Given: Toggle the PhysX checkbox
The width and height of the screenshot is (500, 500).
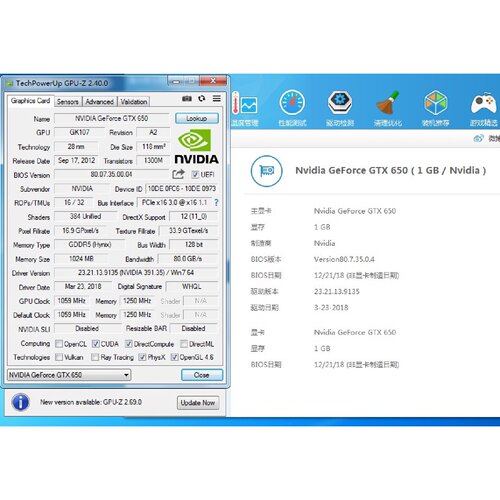Looking at the screenshot, I should click(142, 357).
